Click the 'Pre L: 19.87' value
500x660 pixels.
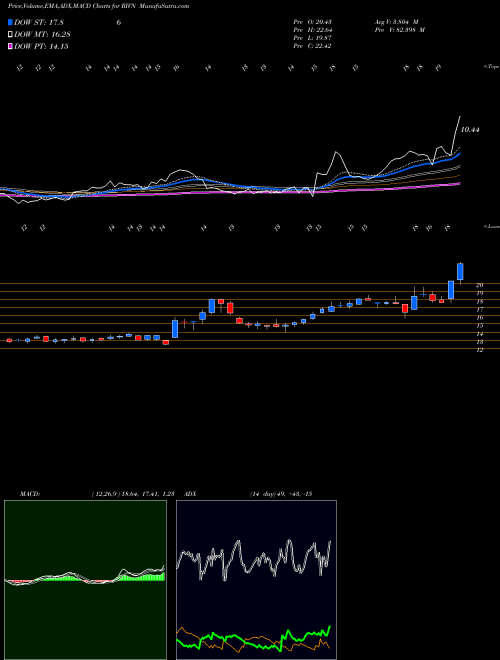click(x=314, y=38)
